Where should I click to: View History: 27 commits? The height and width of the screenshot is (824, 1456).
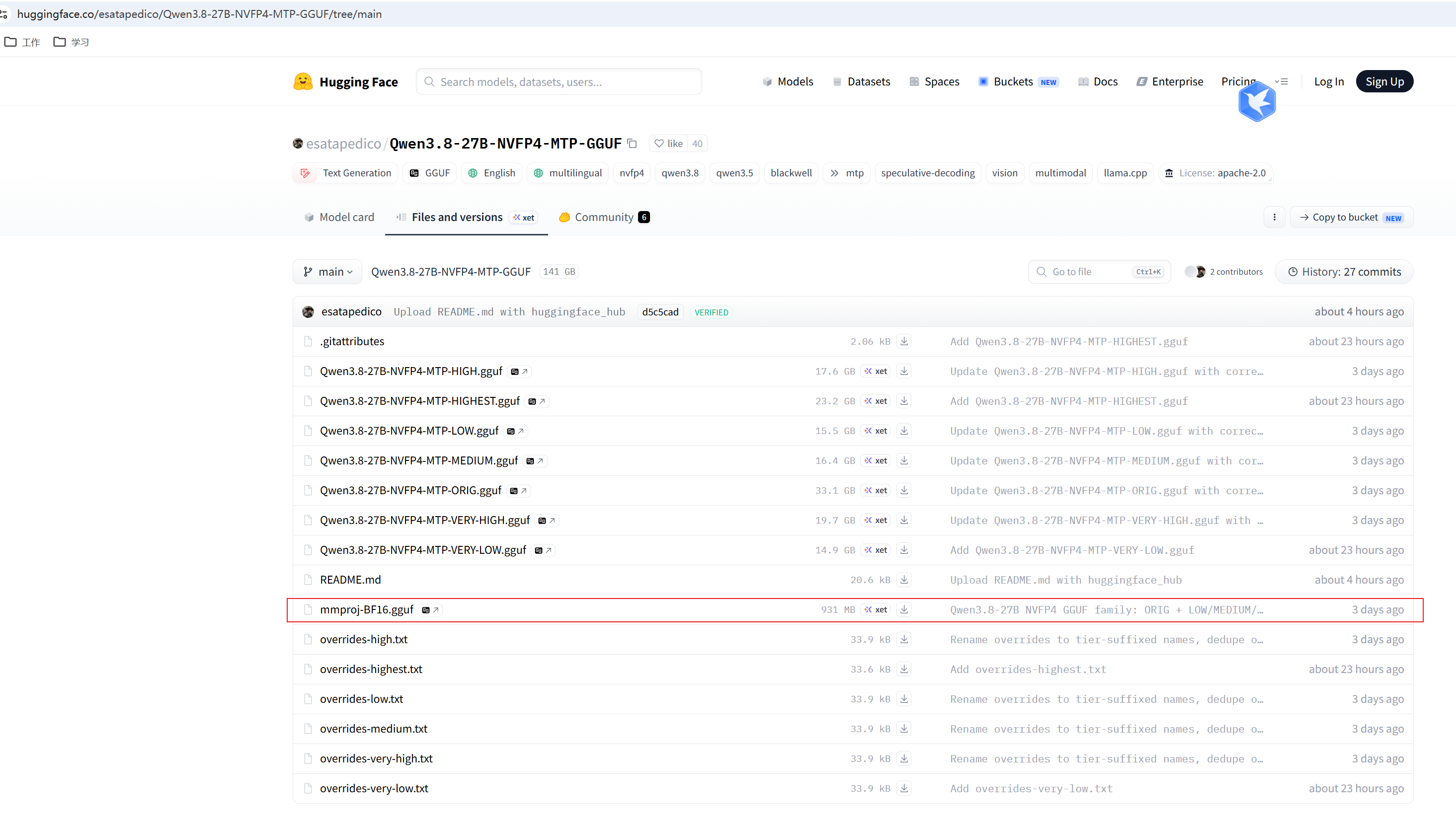point(1344,272)
